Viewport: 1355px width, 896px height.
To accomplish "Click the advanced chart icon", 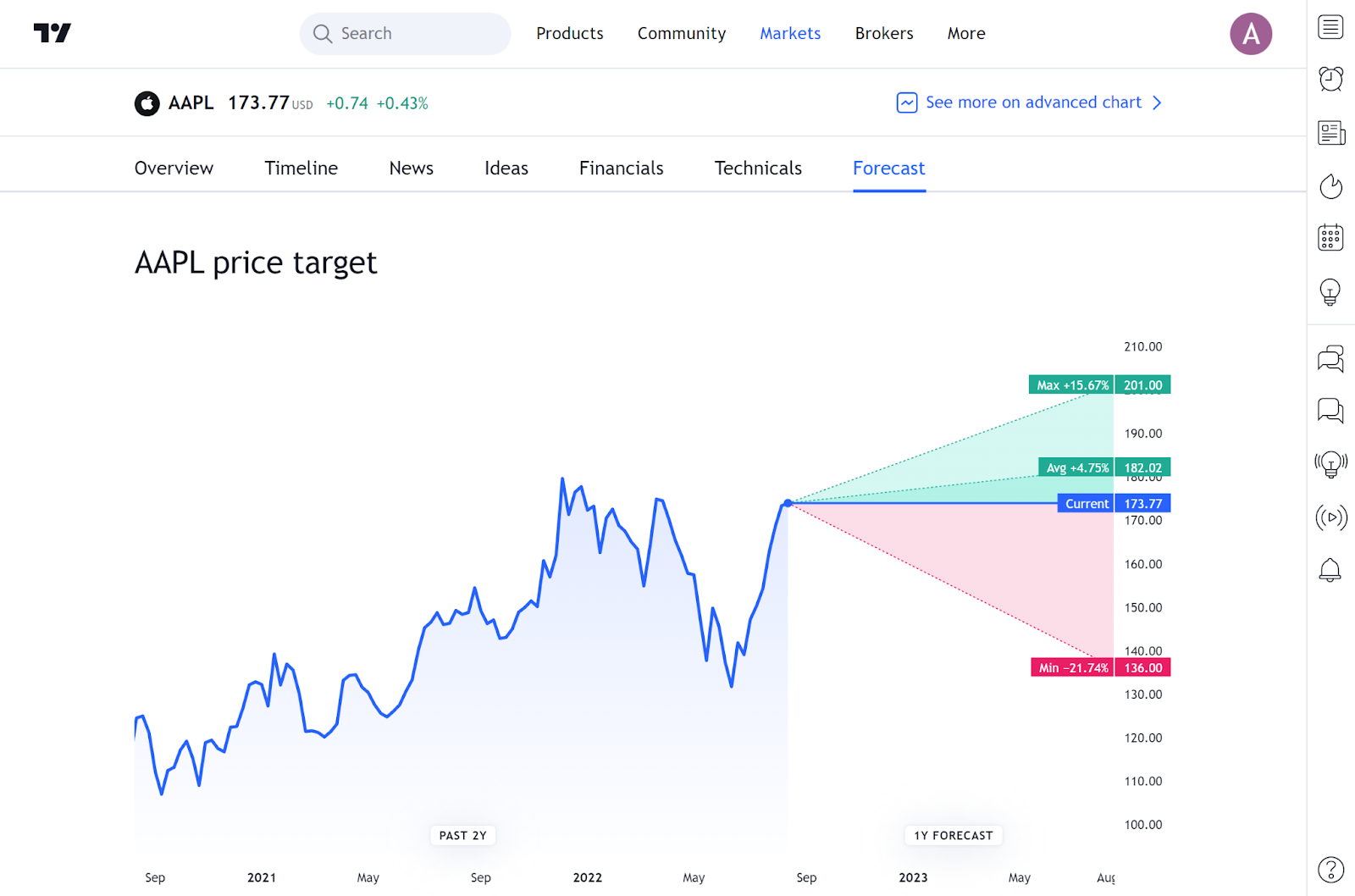I will [907, 102].
